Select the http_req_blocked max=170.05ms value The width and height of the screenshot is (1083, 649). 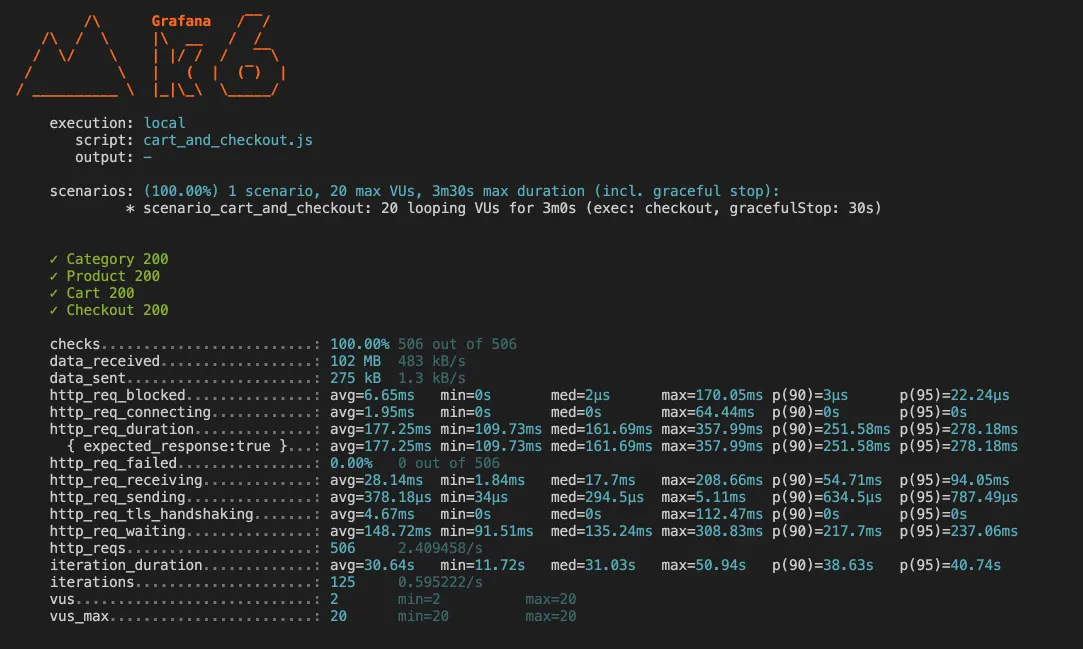point(712,395)
